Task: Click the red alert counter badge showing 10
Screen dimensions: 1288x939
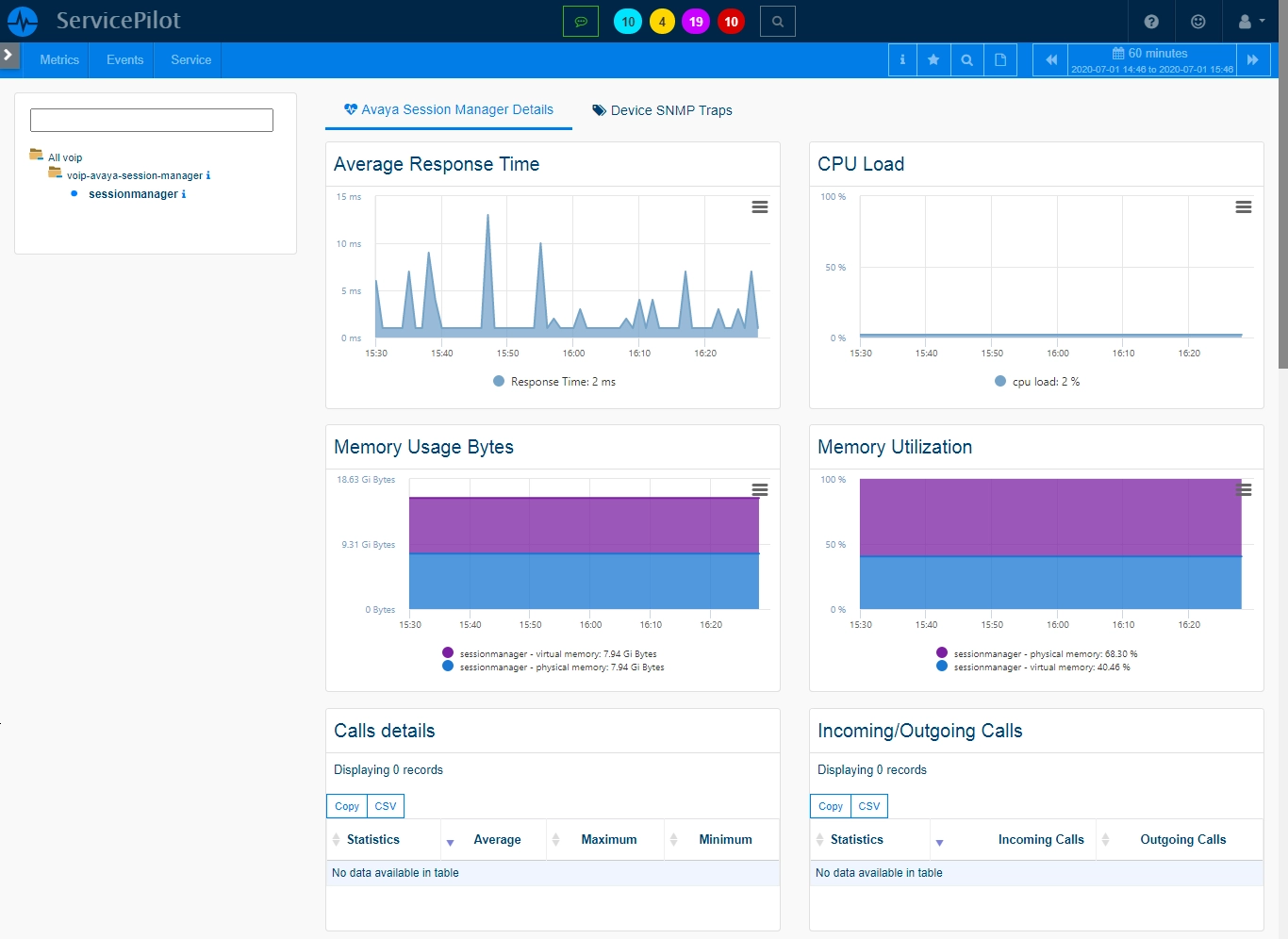Action: pyautogui.click(x=731, y=22)
